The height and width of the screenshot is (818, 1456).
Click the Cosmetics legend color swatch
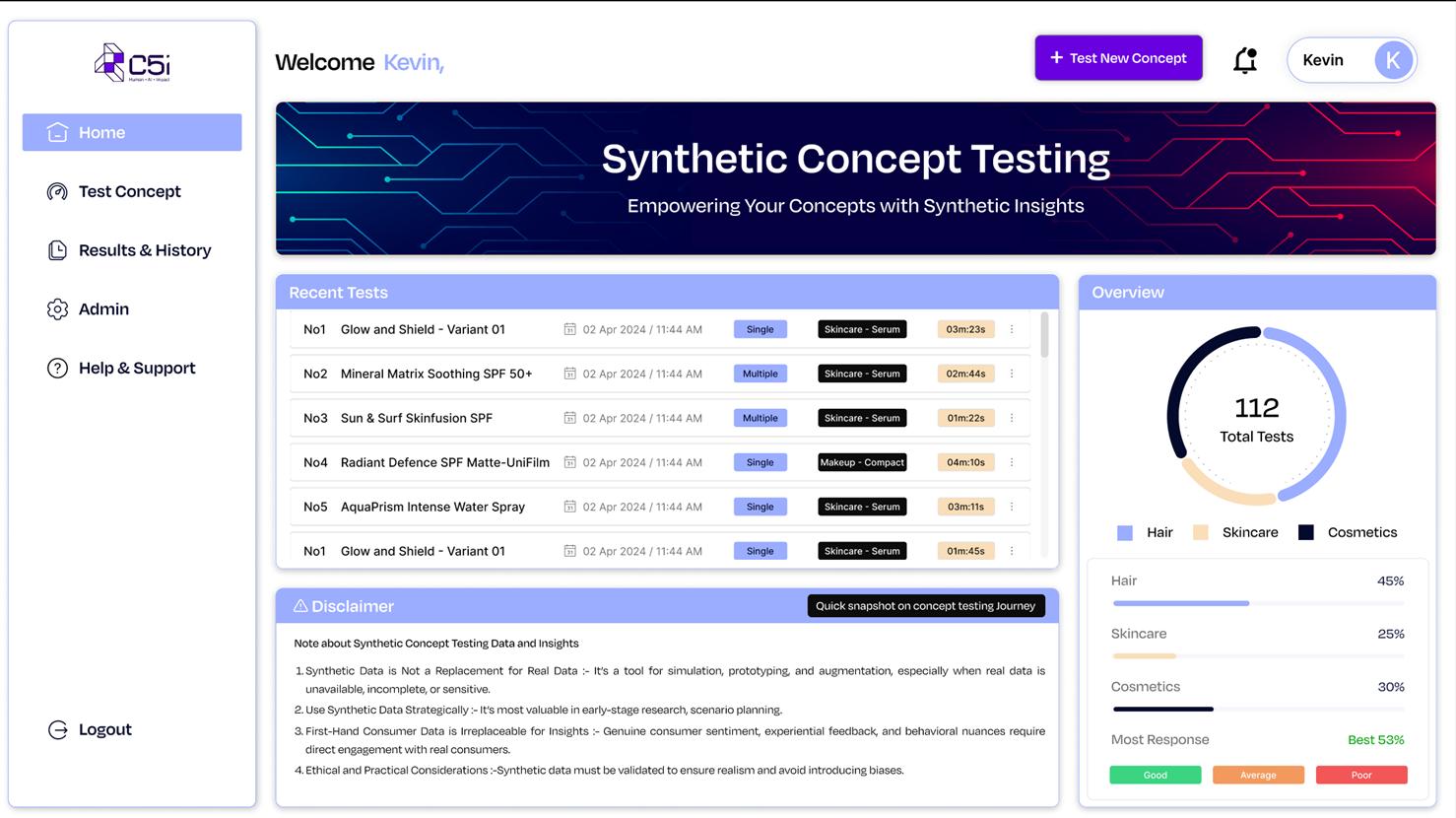tap(1306, 533)
